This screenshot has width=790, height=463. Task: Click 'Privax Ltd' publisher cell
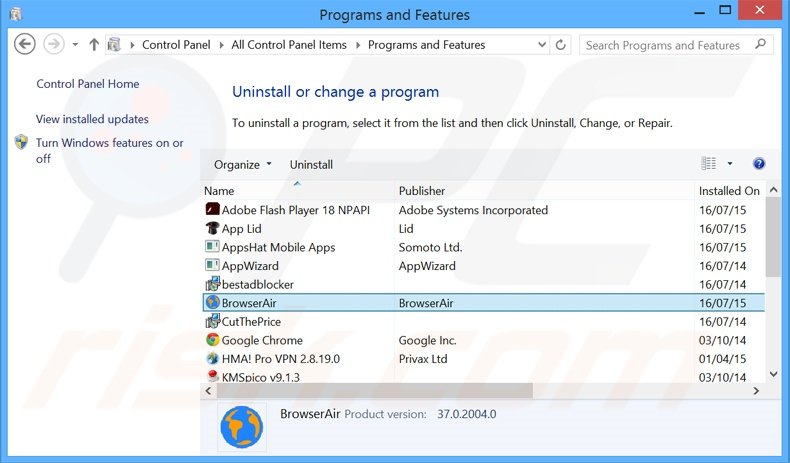[x=423, y=359]
